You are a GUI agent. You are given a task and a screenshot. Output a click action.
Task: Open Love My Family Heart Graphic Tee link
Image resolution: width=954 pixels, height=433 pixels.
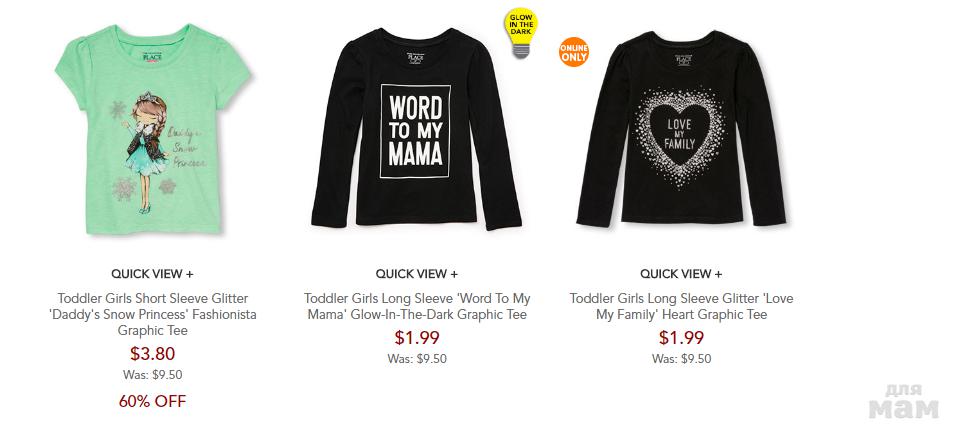[681, 307]
